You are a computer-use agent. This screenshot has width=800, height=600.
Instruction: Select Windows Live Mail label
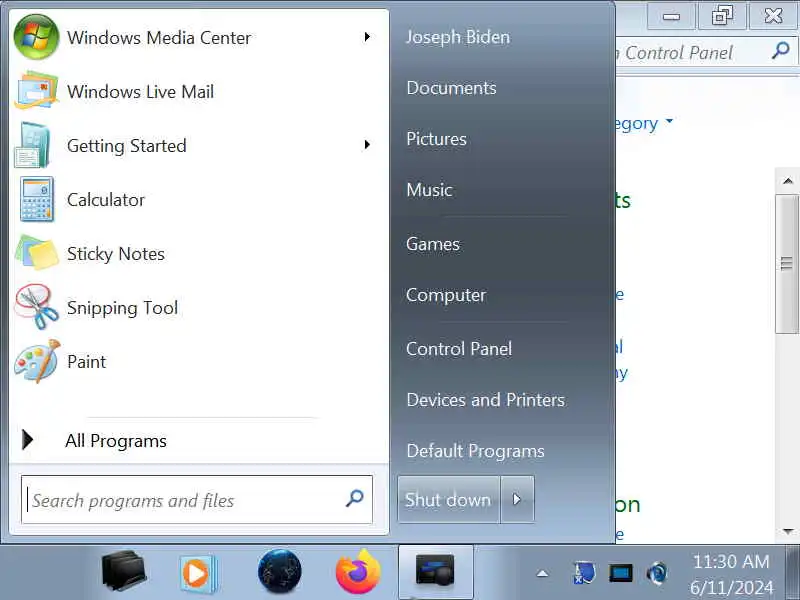click(x=140, y=91)
